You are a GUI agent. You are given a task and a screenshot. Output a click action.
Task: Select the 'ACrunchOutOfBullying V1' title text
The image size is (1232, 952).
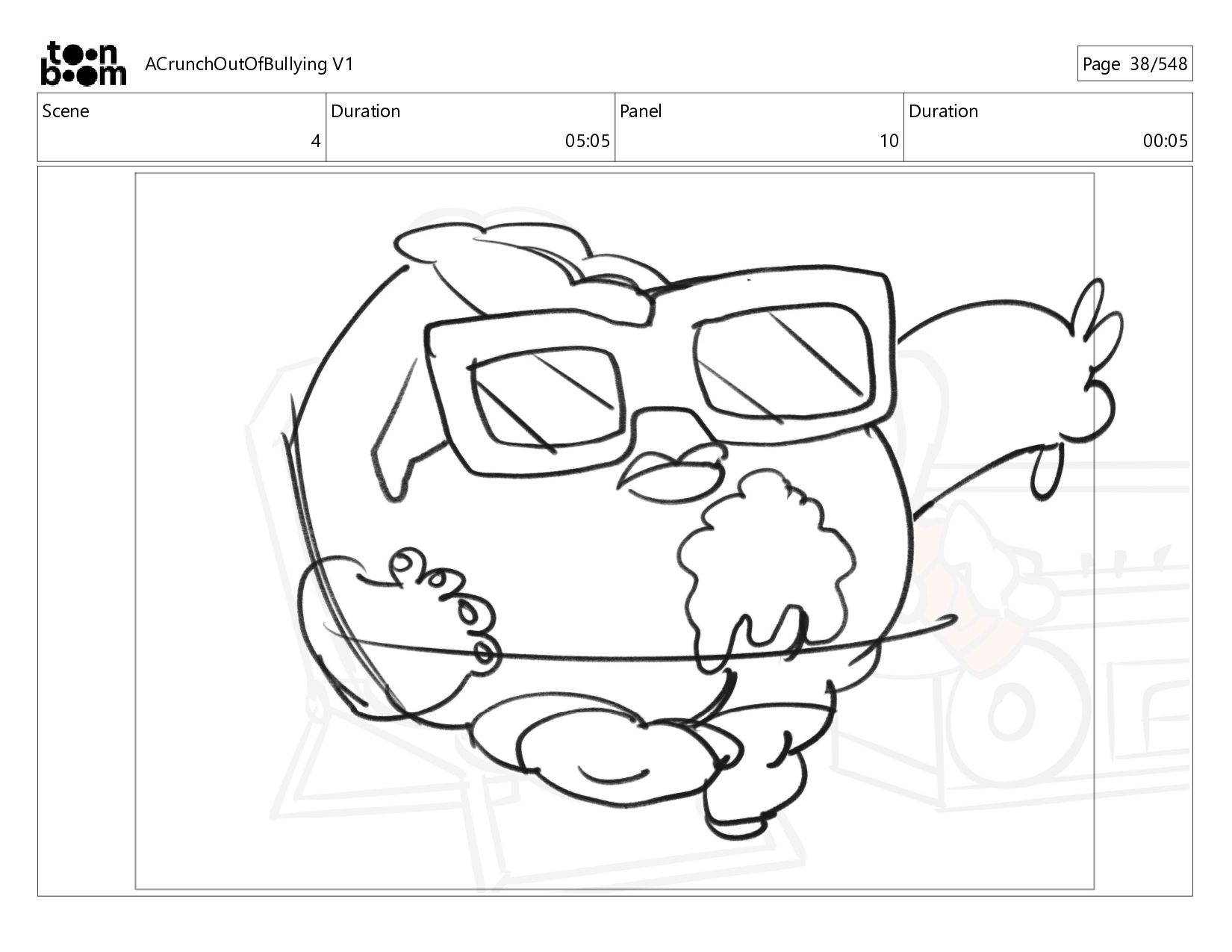[249, 64]
